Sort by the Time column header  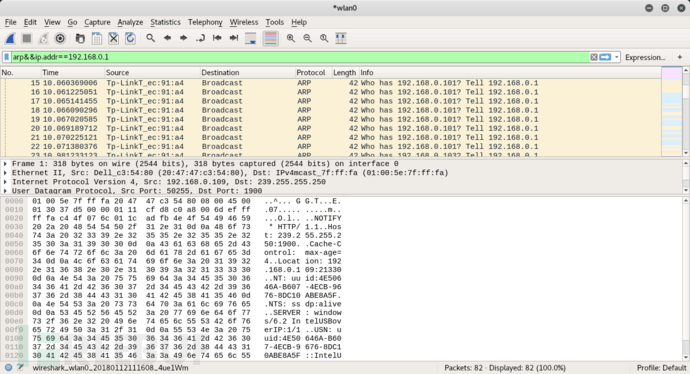72,73
